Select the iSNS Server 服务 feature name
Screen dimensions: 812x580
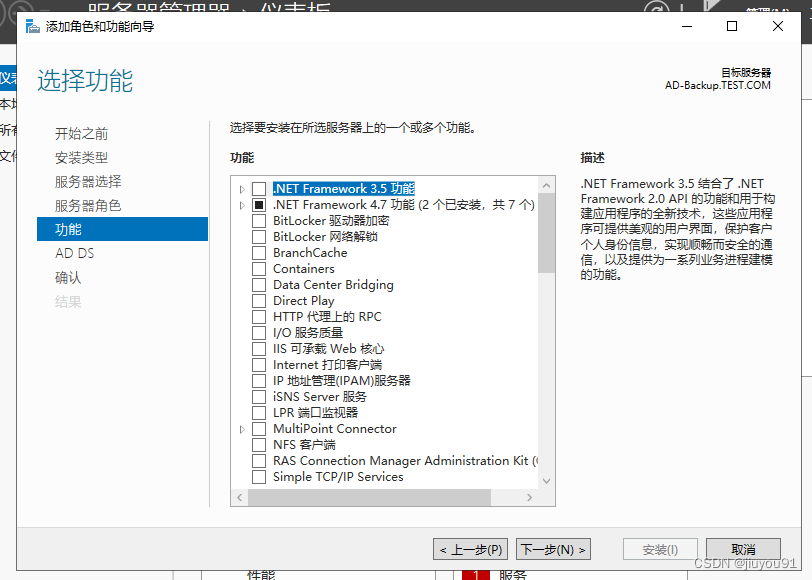pos(320,397)
